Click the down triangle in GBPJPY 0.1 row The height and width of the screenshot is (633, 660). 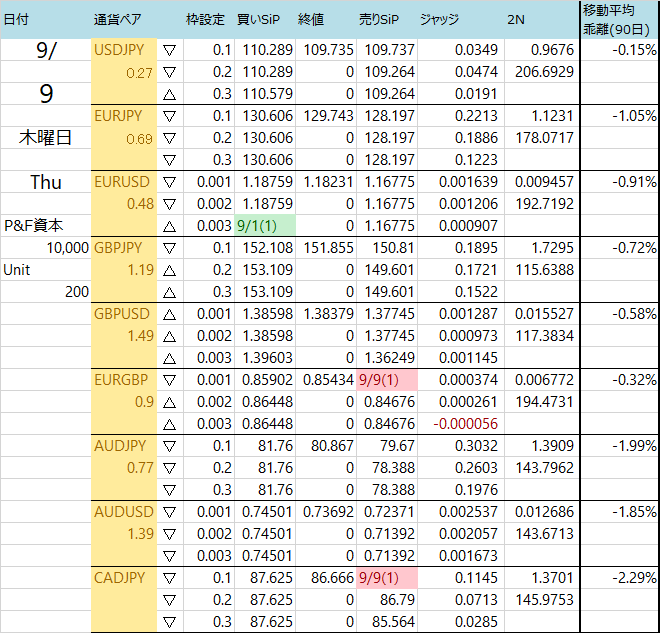click(x=169, y=248)
